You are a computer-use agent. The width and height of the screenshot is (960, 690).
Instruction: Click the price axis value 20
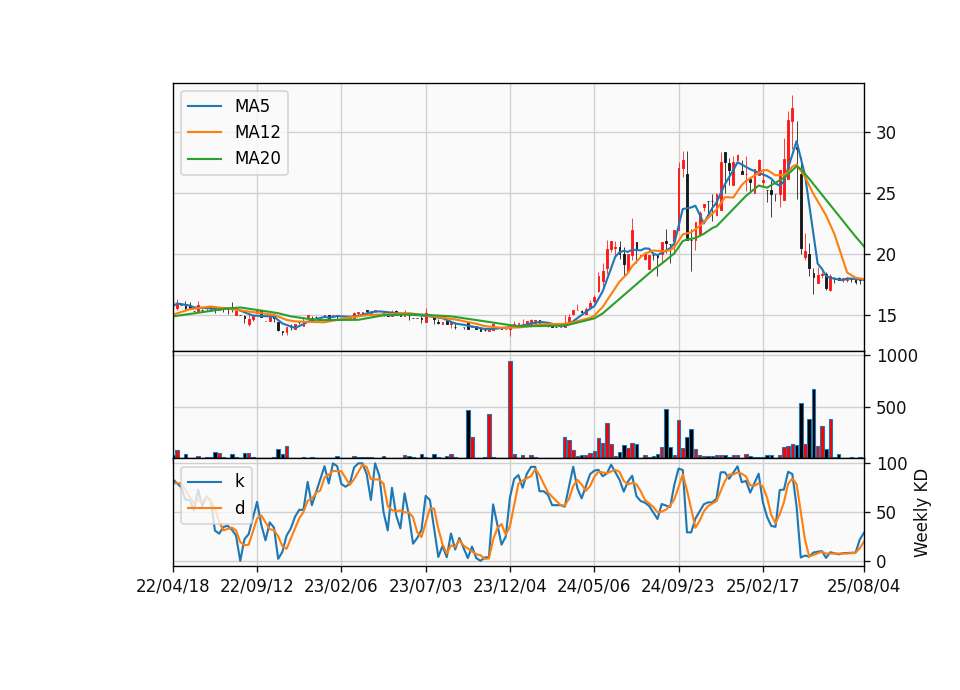886,255
